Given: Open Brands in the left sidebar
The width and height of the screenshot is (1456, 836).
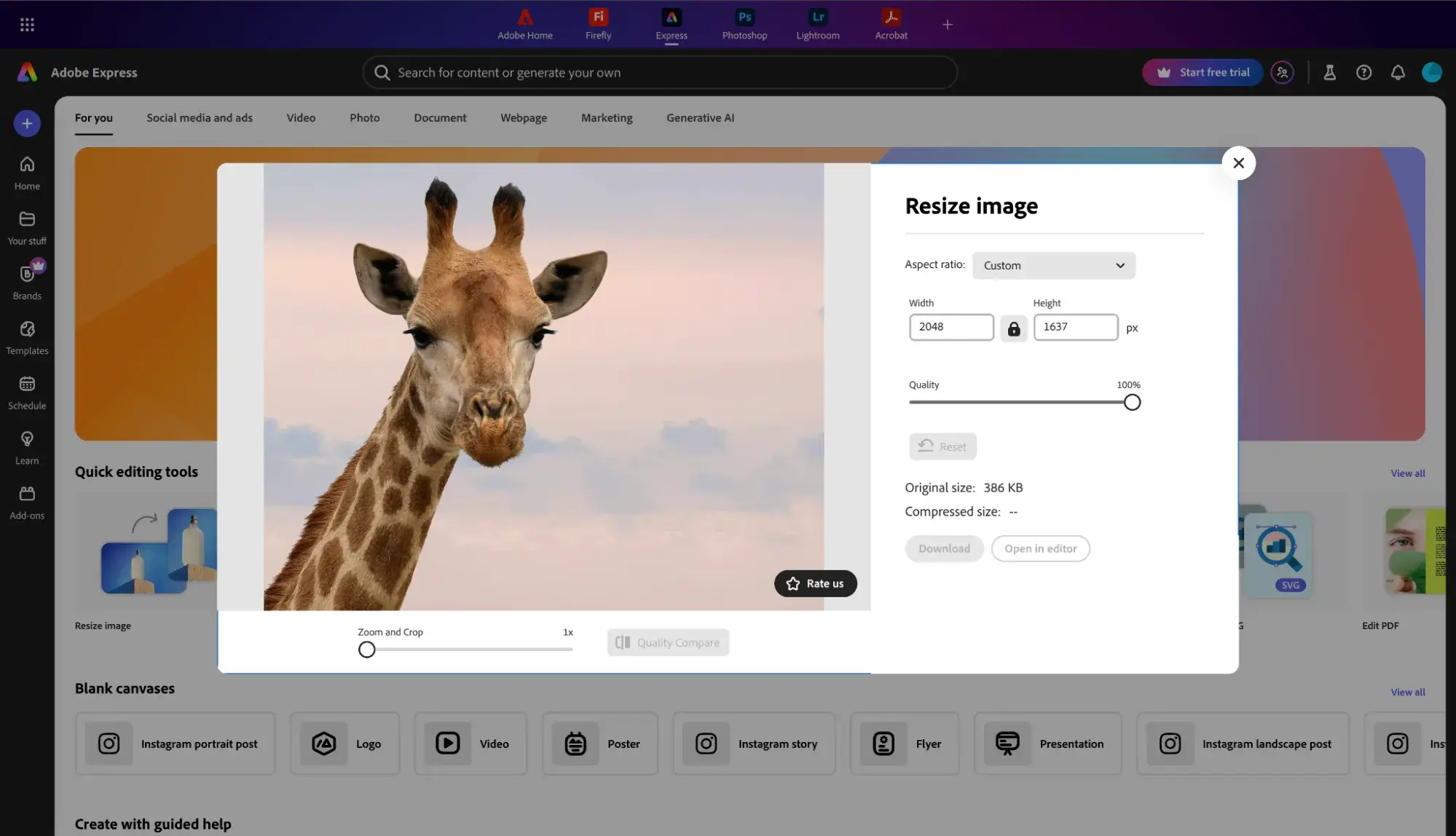Looking at the screenshot, I should (x=26, y=281).
